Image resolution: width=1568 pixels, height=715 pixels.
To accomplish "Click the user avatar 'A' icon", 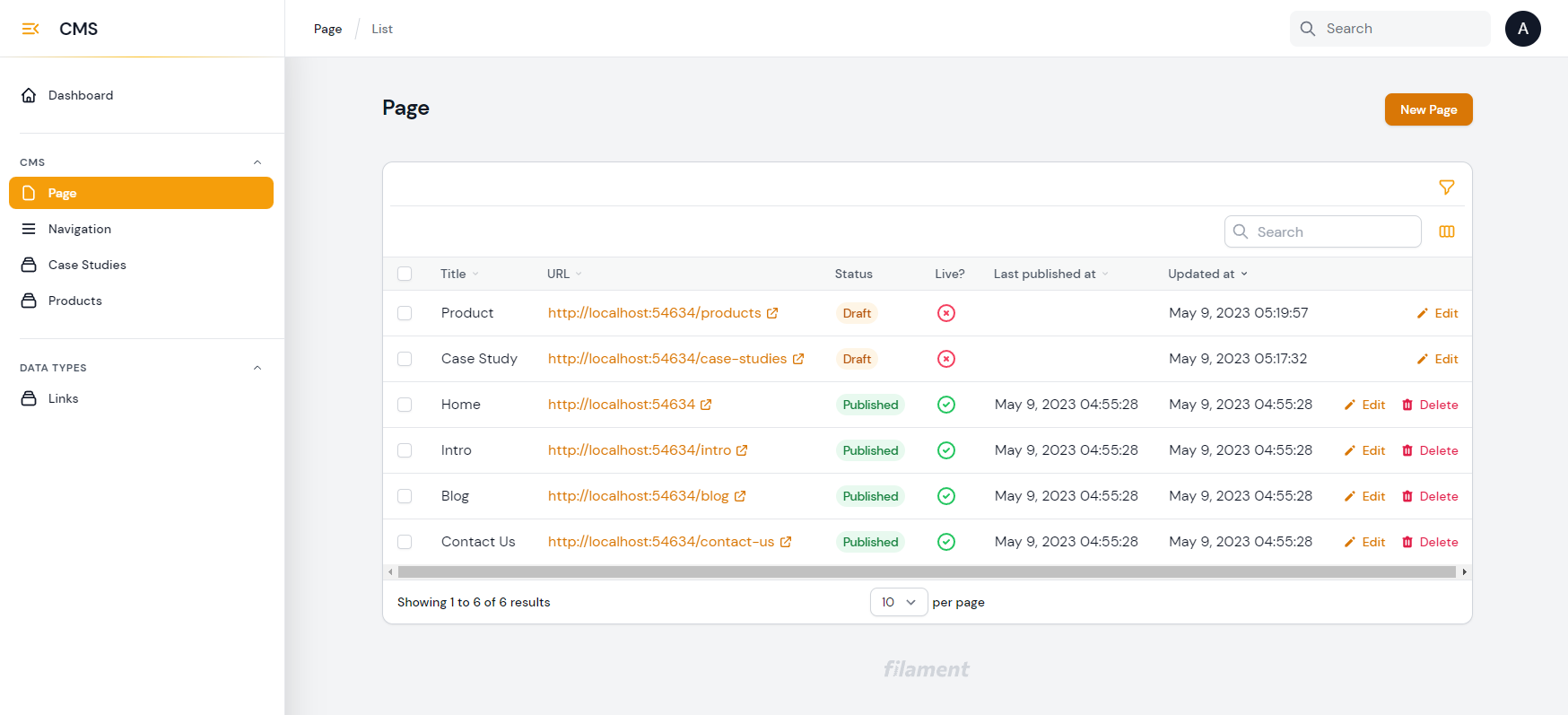I will (1523, 29).
